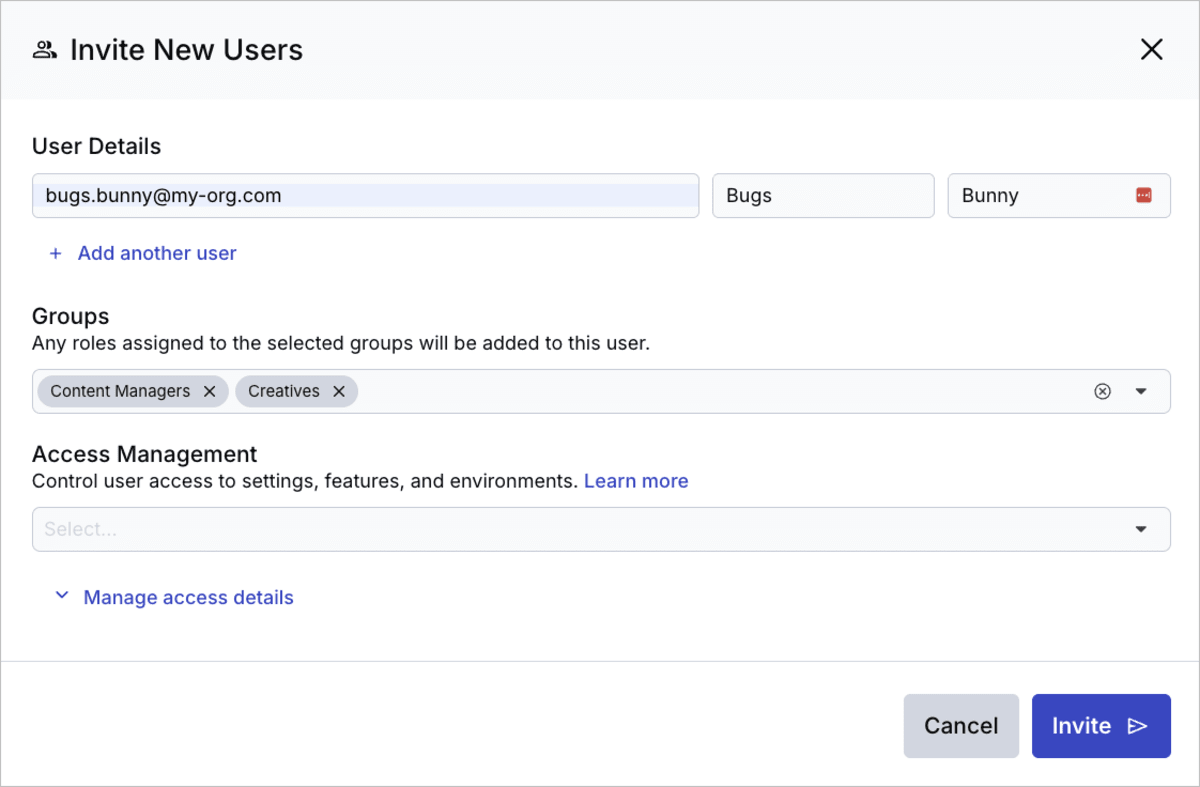Open the Access Management Select dropdown
Image resolution: width=1200 pixels, height=787 pixels.
[x=1141, y=529]
